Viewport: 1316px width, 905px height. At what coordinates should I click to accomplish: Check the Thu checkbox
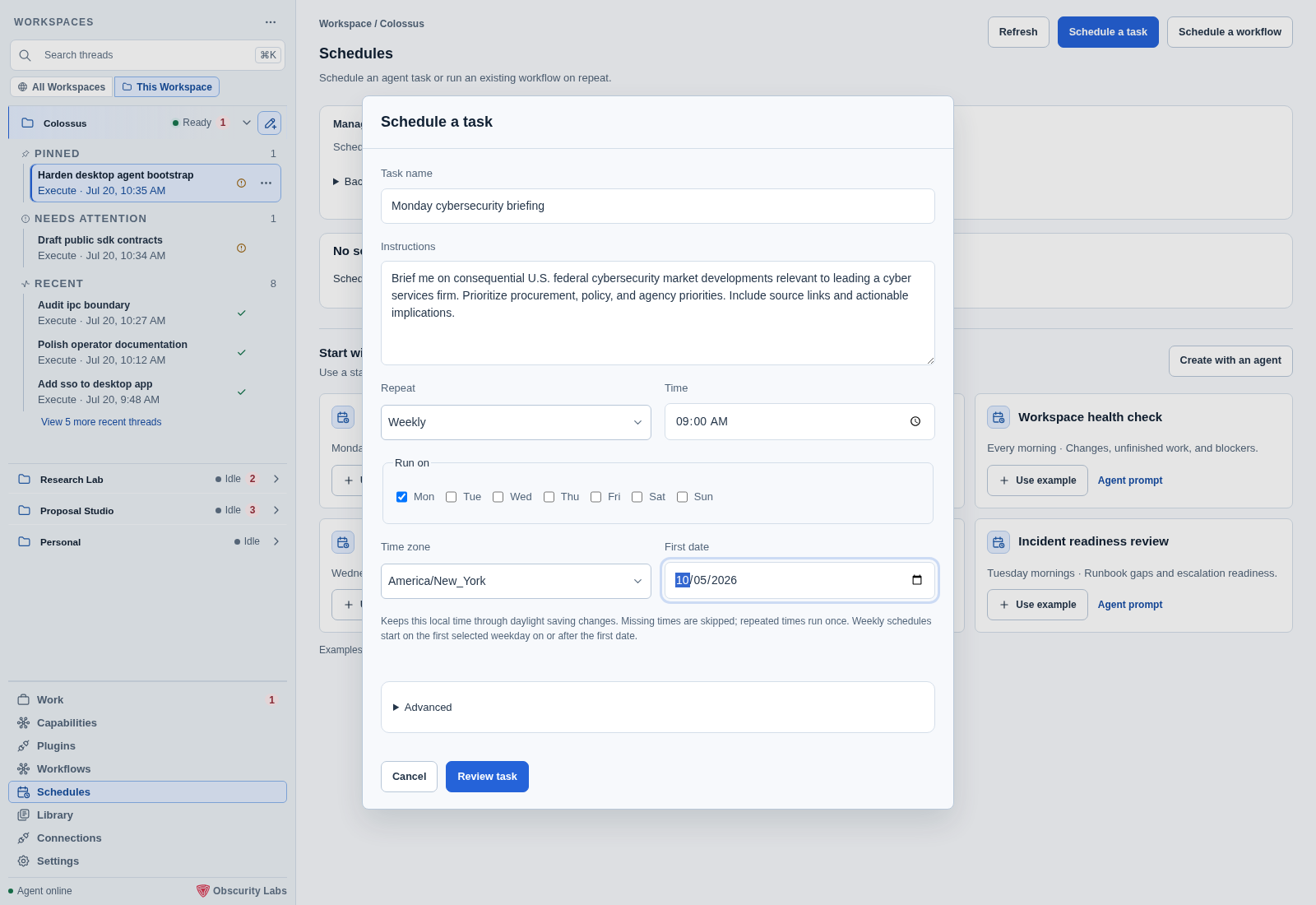(549, 497)
